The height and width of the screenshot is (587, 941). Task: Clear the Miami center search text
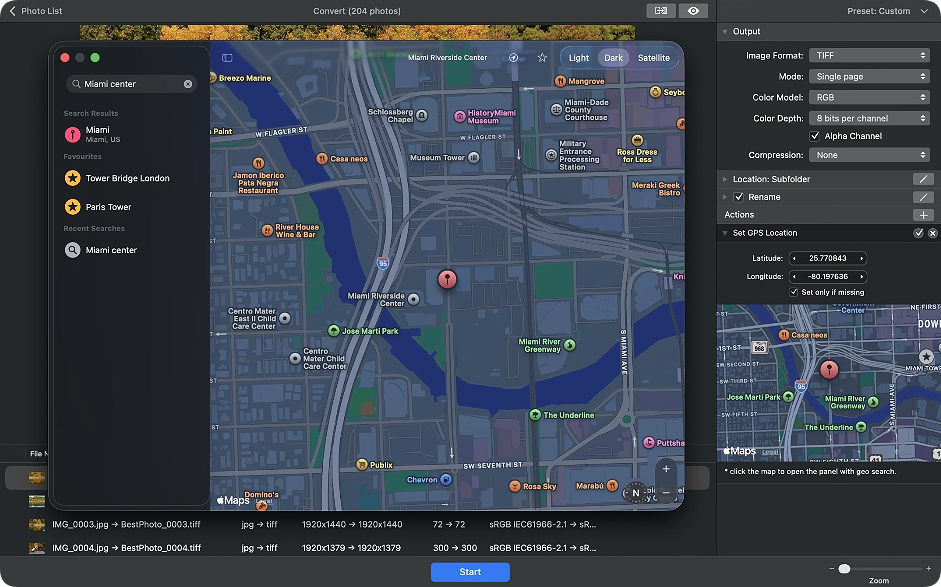click(188, 84)
